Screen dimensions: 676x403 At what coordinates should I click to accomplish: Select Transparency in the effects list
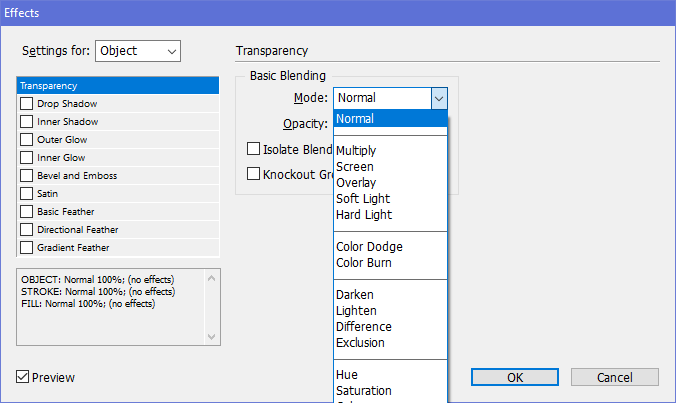coord(118,86)
